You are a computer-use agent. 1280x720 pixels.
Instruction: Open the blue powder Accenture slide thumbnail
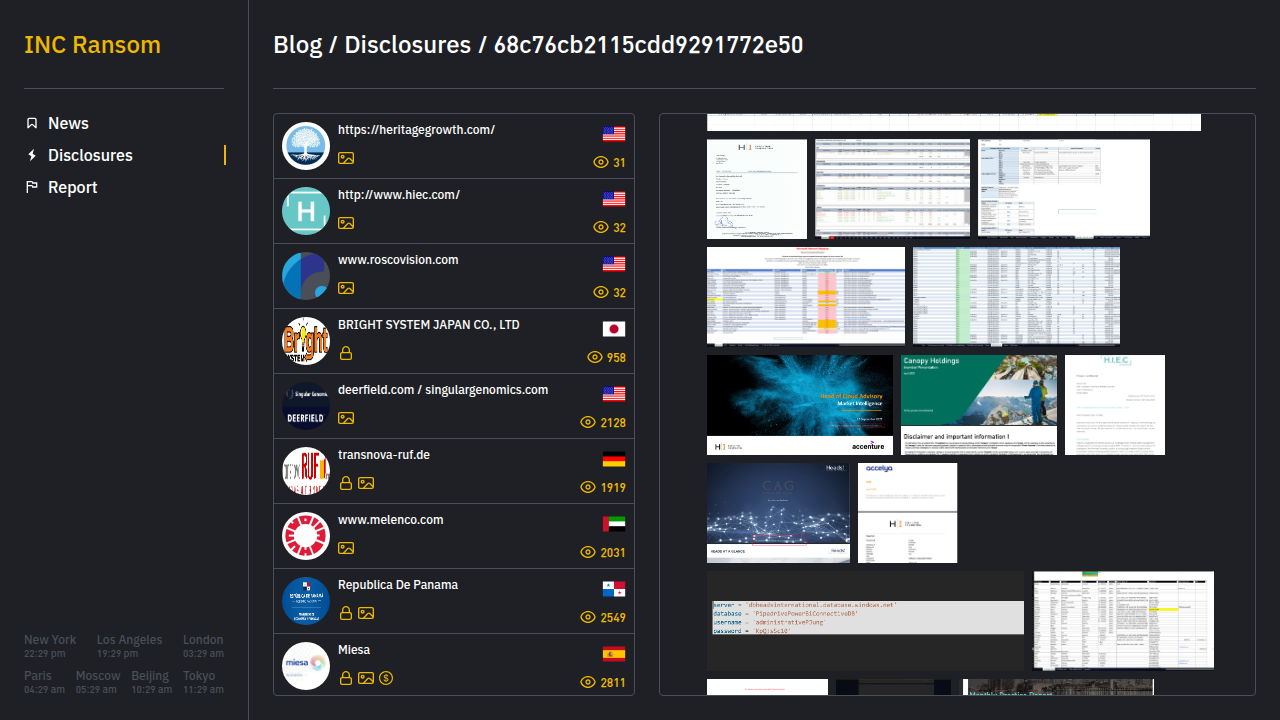800,405
